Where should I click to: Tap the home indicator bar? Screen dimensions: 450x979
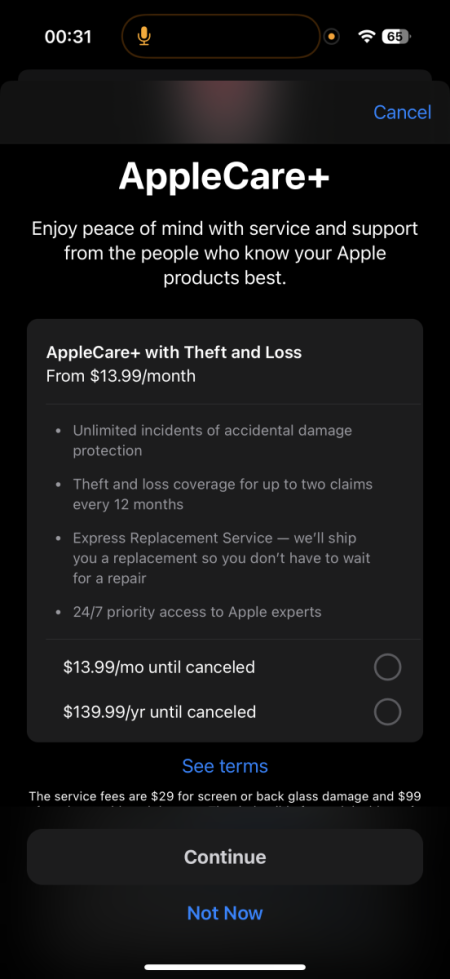point(225,967)
